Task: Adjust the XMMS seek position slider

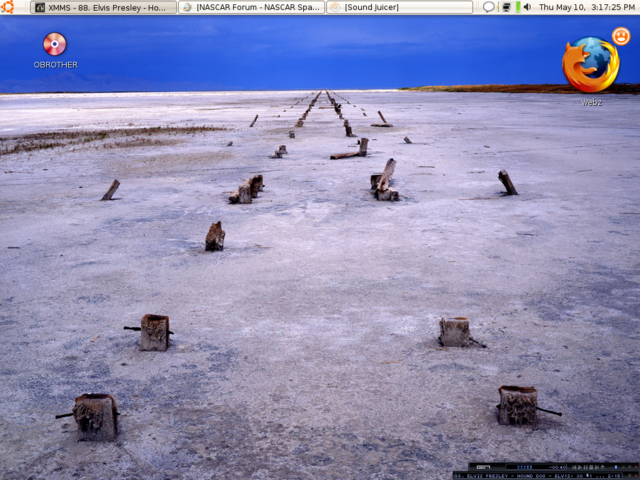Action: 616,467
